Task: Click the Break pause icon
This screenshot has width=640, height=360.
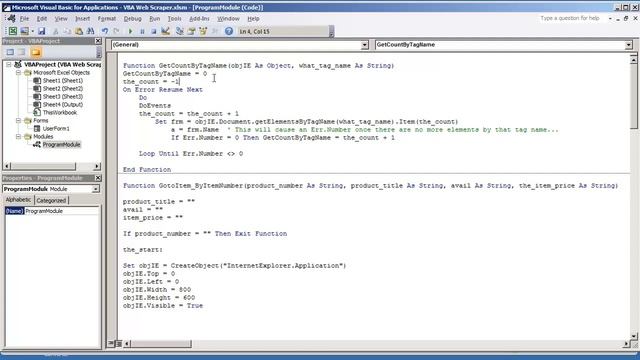Action: point(142,31)
